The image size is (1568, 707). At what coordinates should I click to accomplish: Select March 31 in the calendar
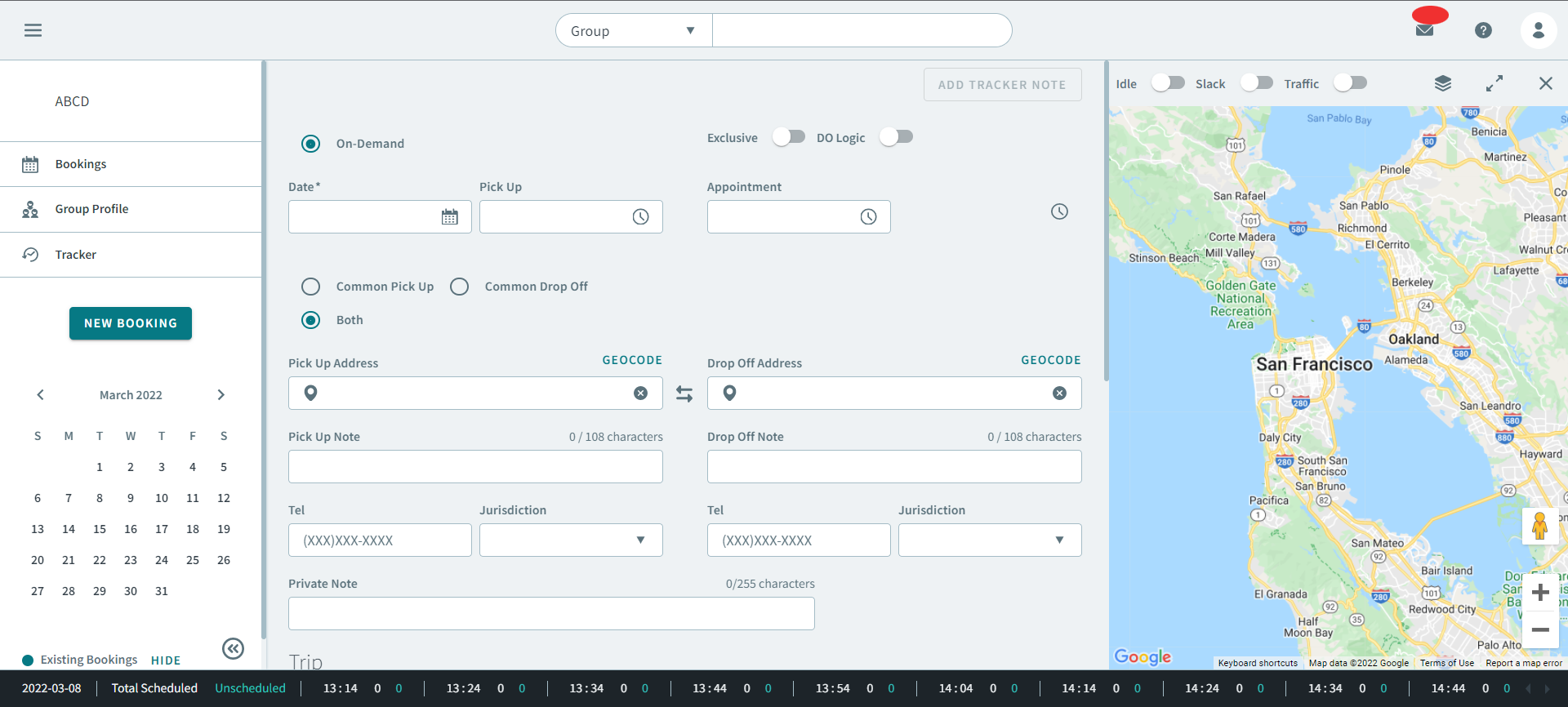coord(162,591)
